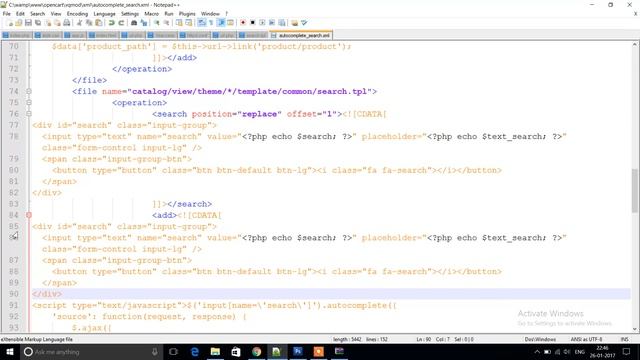
Task: Start macro recording with red dot
Action: click(x=243, y=23)
